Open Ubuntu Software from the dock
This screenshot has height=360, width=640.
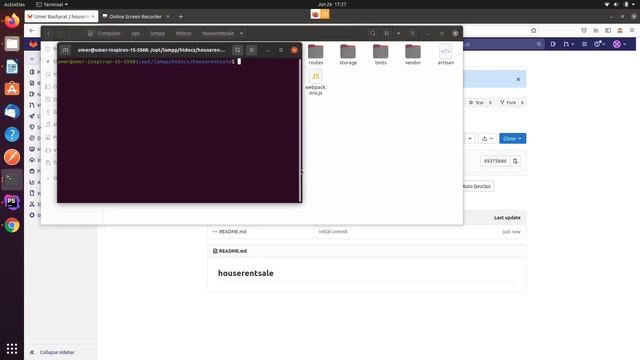pyautogui.click(x=12, y=89)
